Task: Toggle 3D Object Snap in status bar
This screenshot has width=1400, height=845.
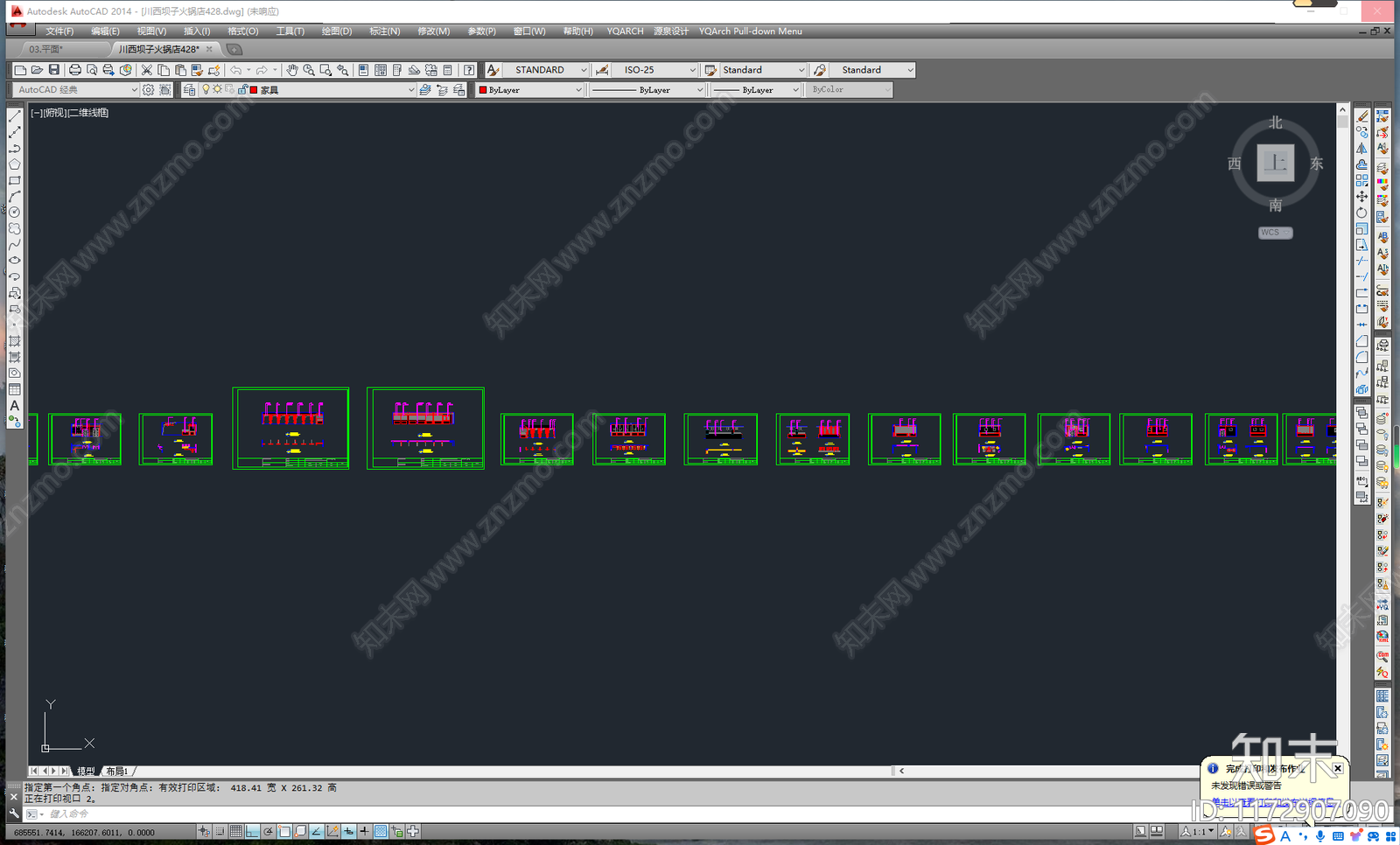Action: click(300, 832)
